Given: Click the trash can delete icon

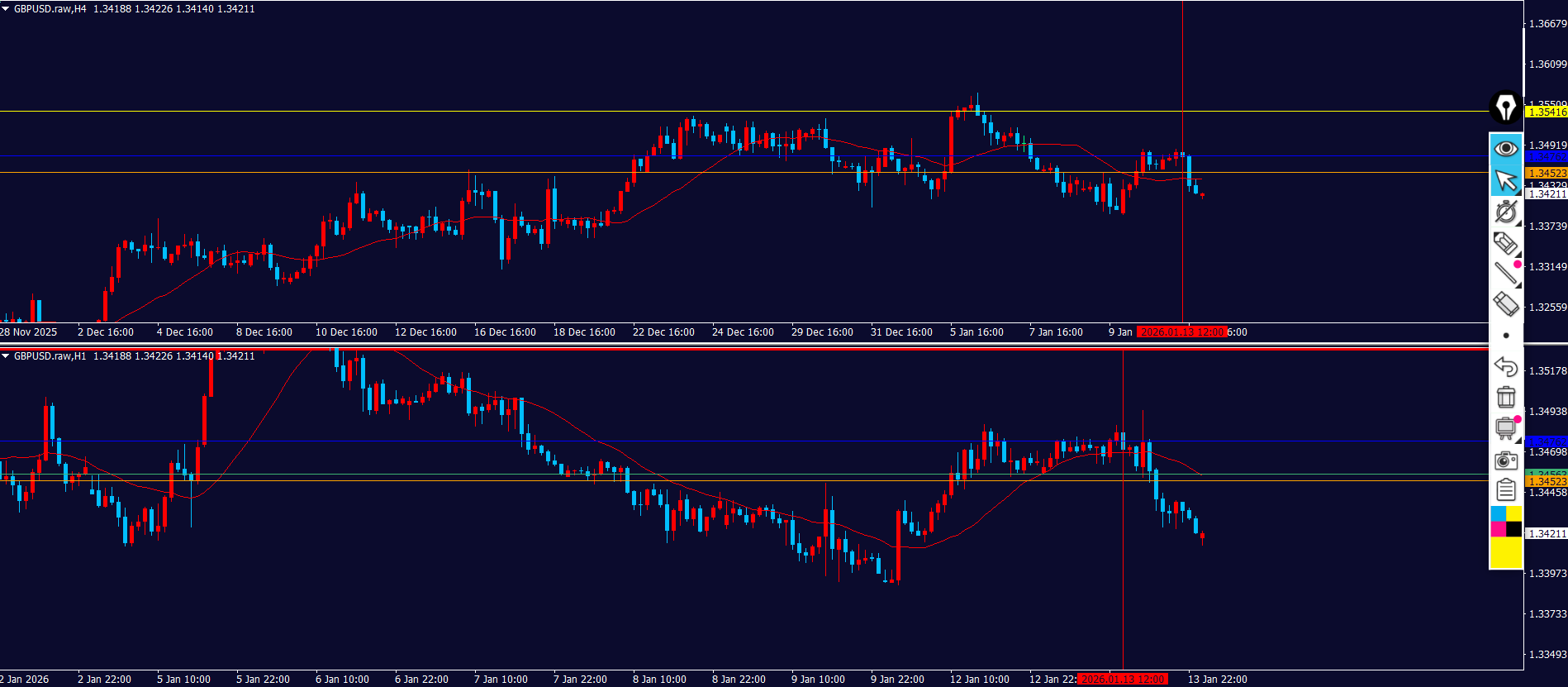Looking at the screenshot, I should [1505, 398].
